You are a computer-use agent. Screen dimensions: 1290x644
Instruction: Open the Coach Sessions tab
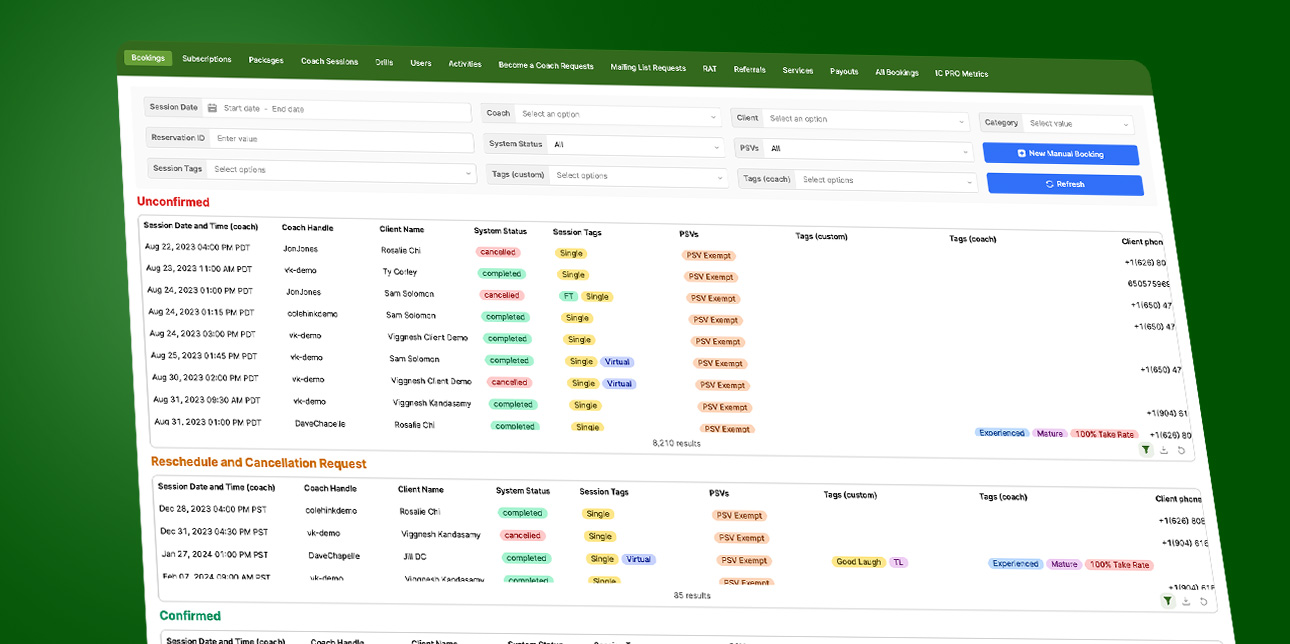pyautogui.click(x=329, y=62)
